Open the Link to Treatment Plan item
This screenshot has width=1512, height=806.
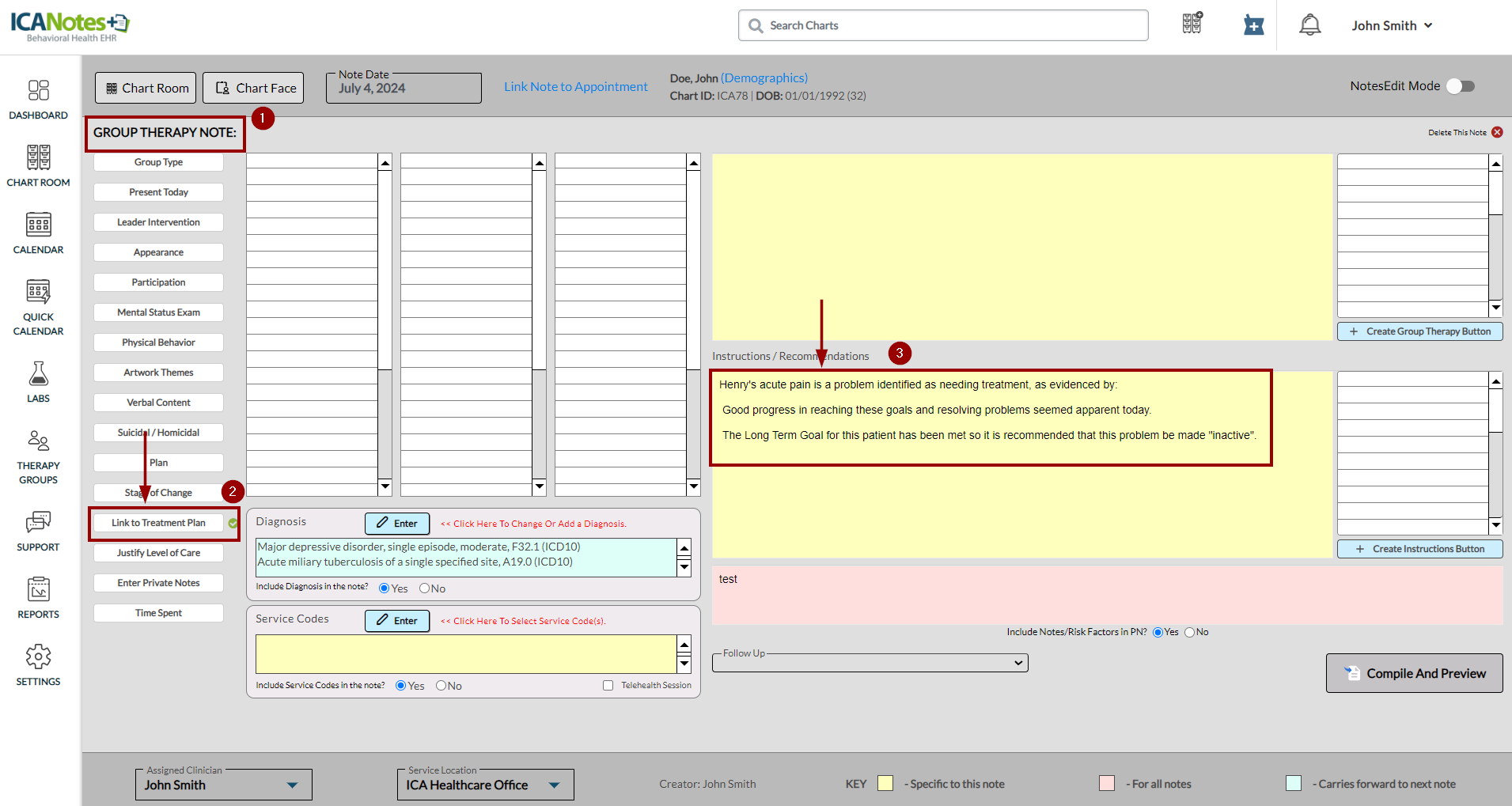coord(158,523)
